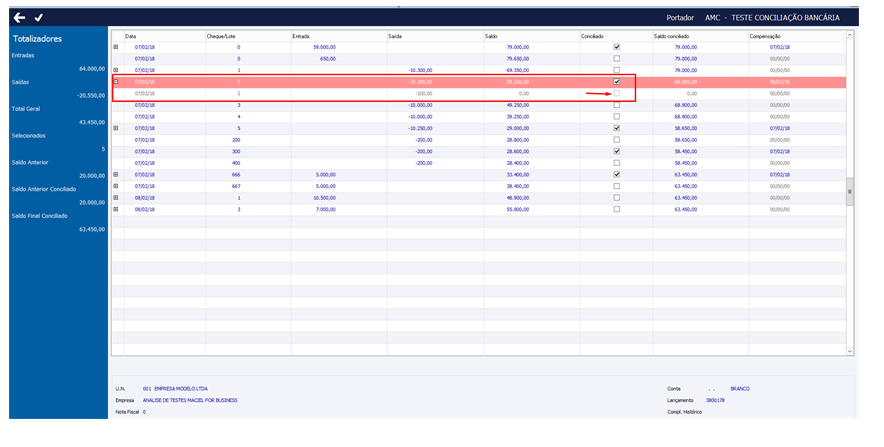Expand the Cheque/Lote 667 row
This screenshot has height=447, width=884.
116,186
